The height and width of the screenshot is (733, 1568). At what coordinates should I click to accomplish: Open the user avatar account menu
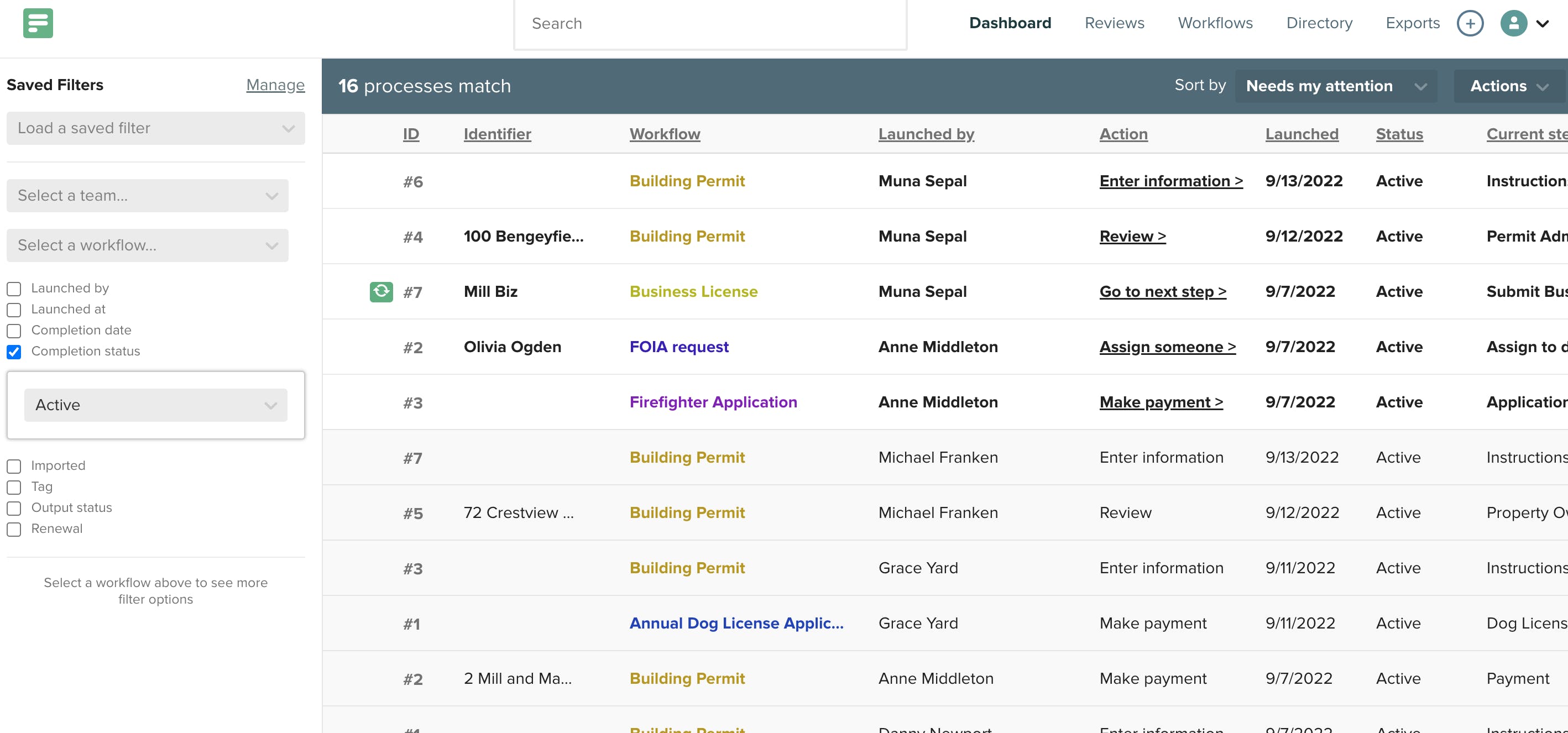coord(1513,23)
